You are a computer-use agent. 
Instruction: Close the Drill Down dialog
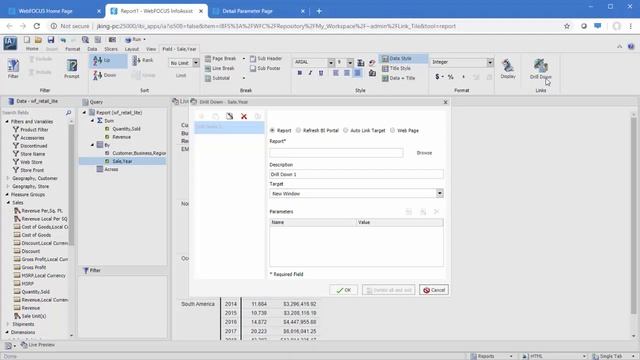coord(445,102)
